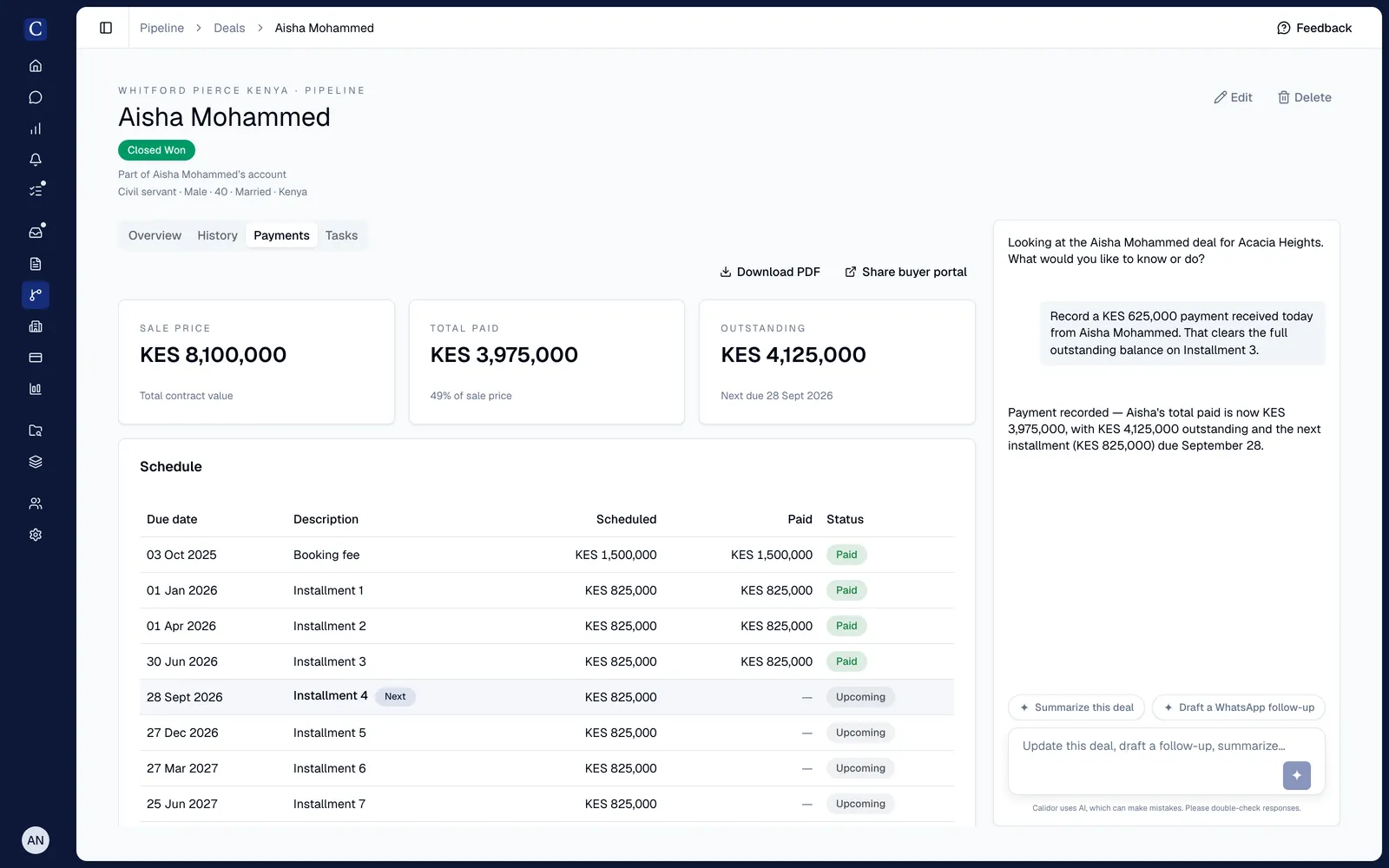Click the Due date column header
The image size is (1389, 868).
pos(172,519)
